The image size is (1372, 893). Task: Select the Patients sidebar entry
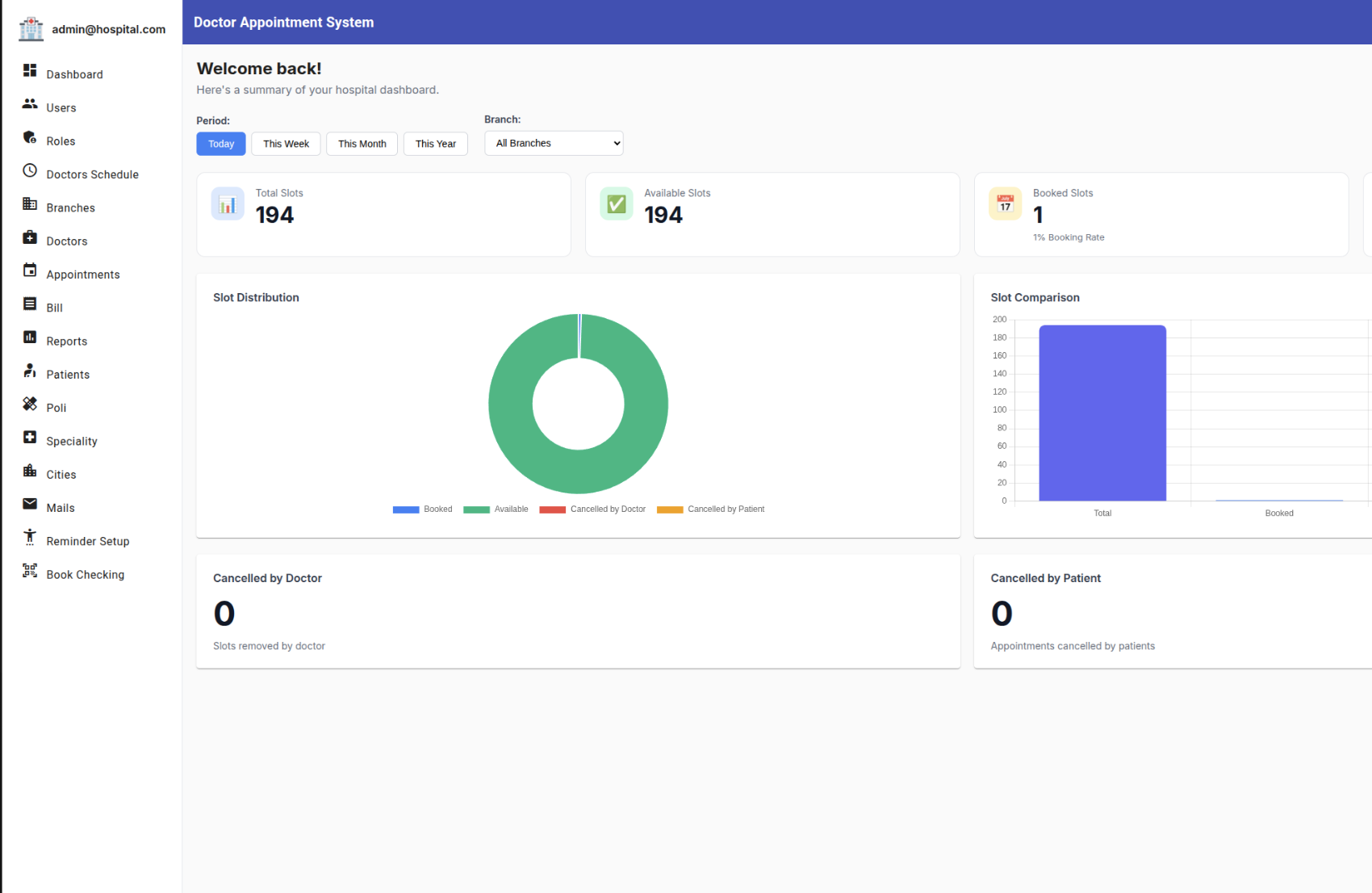click(x=68, y=375)
